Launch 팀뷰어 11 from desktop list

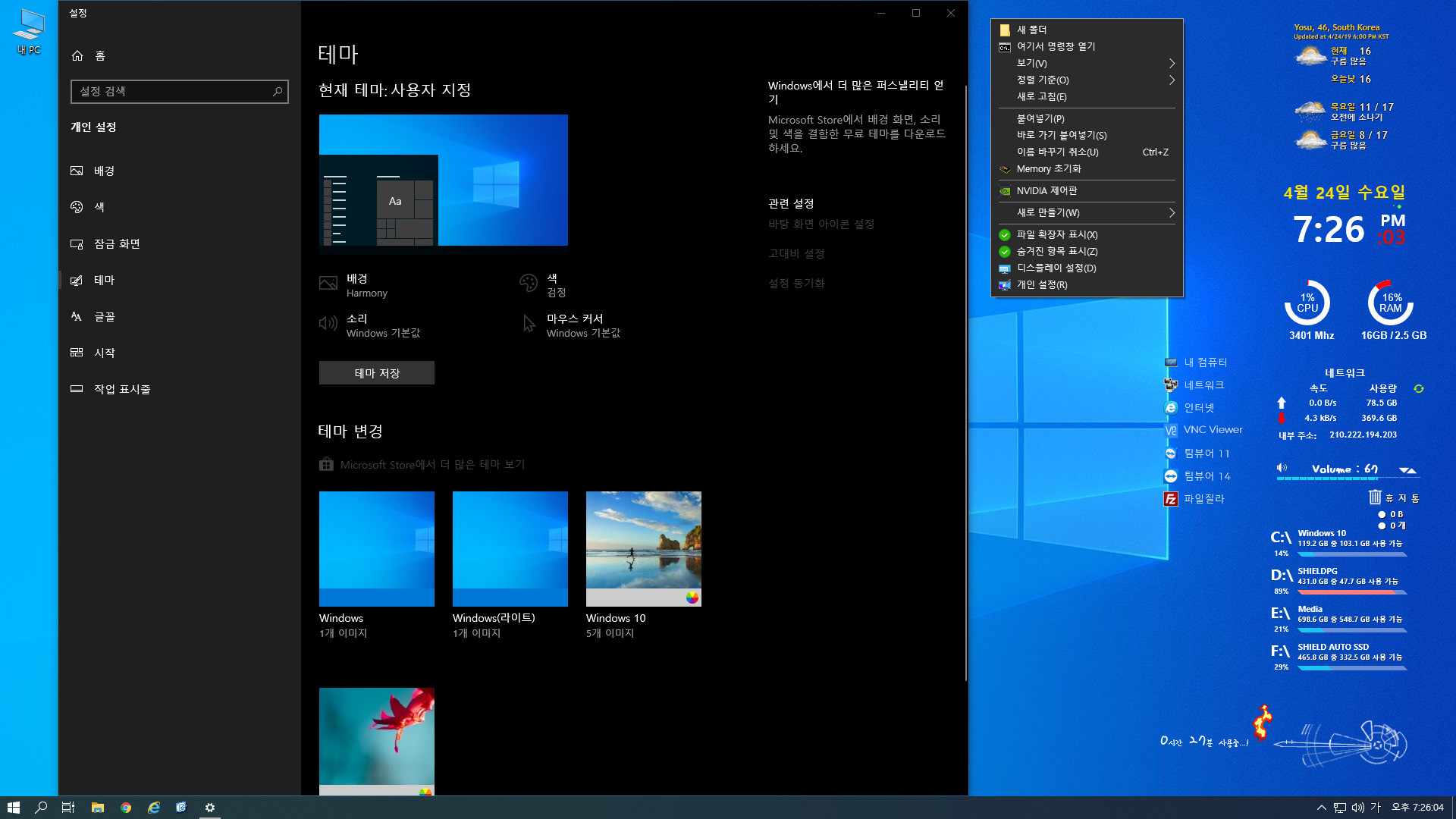click(x=1197, y=453)
